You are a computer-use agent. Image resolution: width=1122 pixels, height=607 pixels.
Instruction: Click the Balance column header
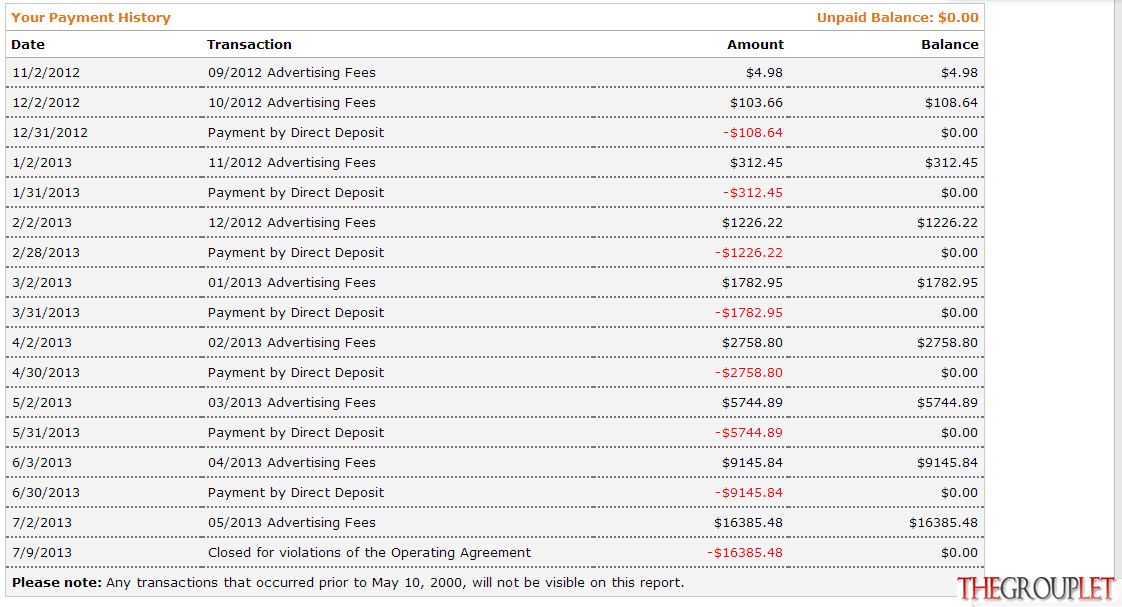pyautogui.click(x=950, y=44)
